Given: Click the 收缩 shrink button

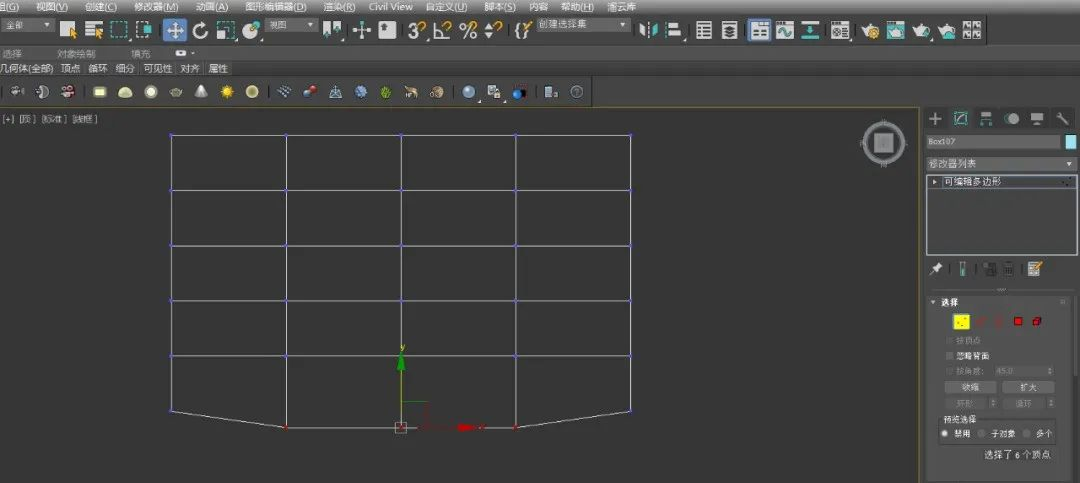Looking at the screenshot, I should (x=970, y=387).
